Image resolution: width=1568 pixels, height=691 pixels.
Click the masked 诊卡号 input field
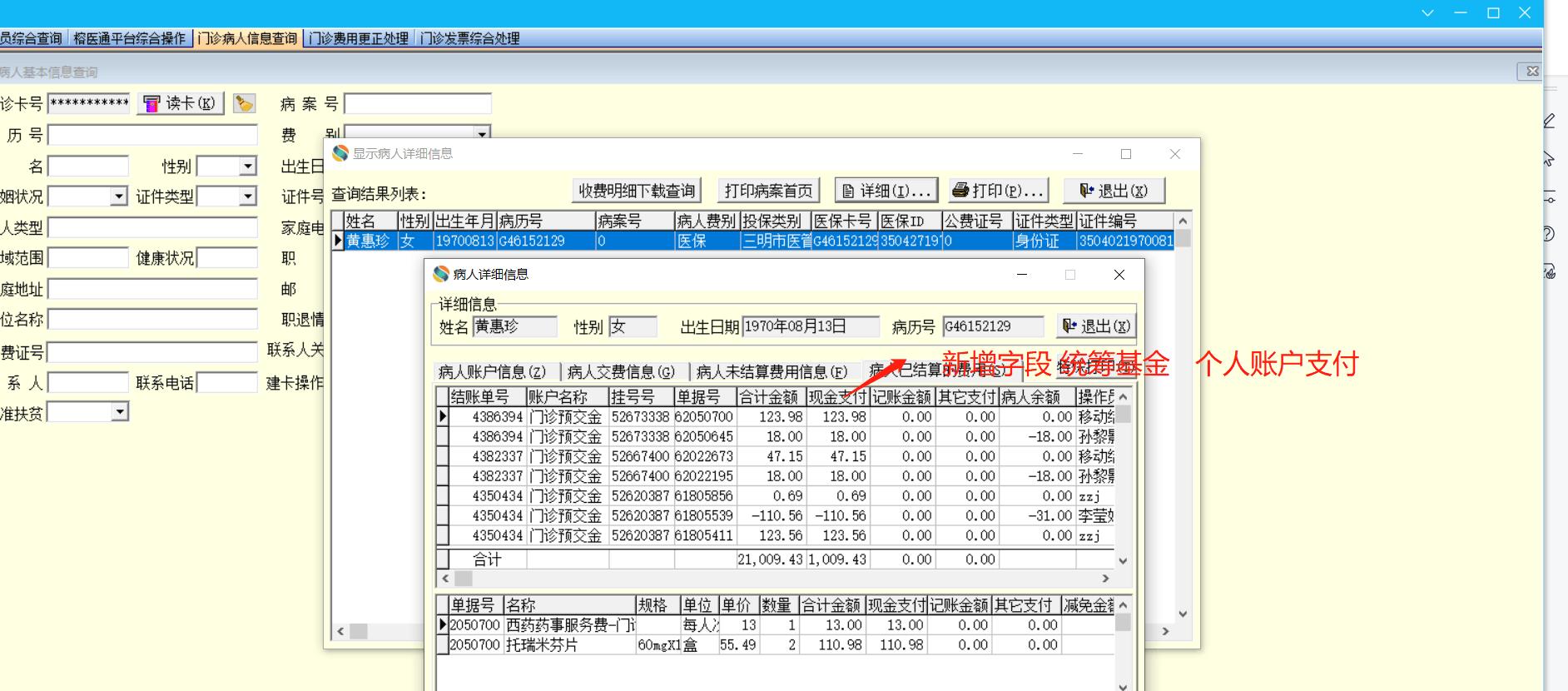[89, 103]
